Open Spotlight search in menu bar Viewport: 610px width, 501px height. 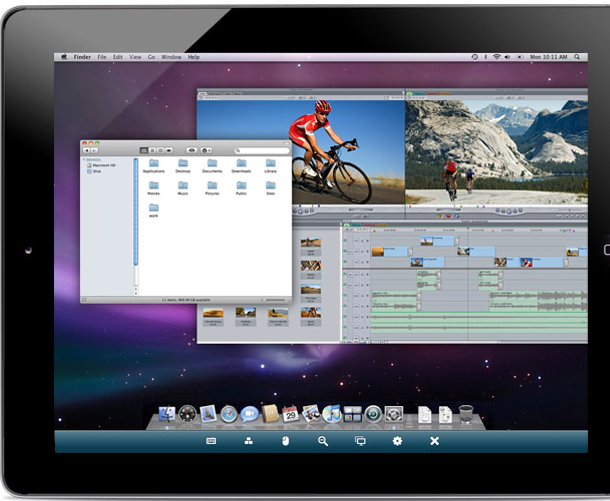click(x=577, y=57)
